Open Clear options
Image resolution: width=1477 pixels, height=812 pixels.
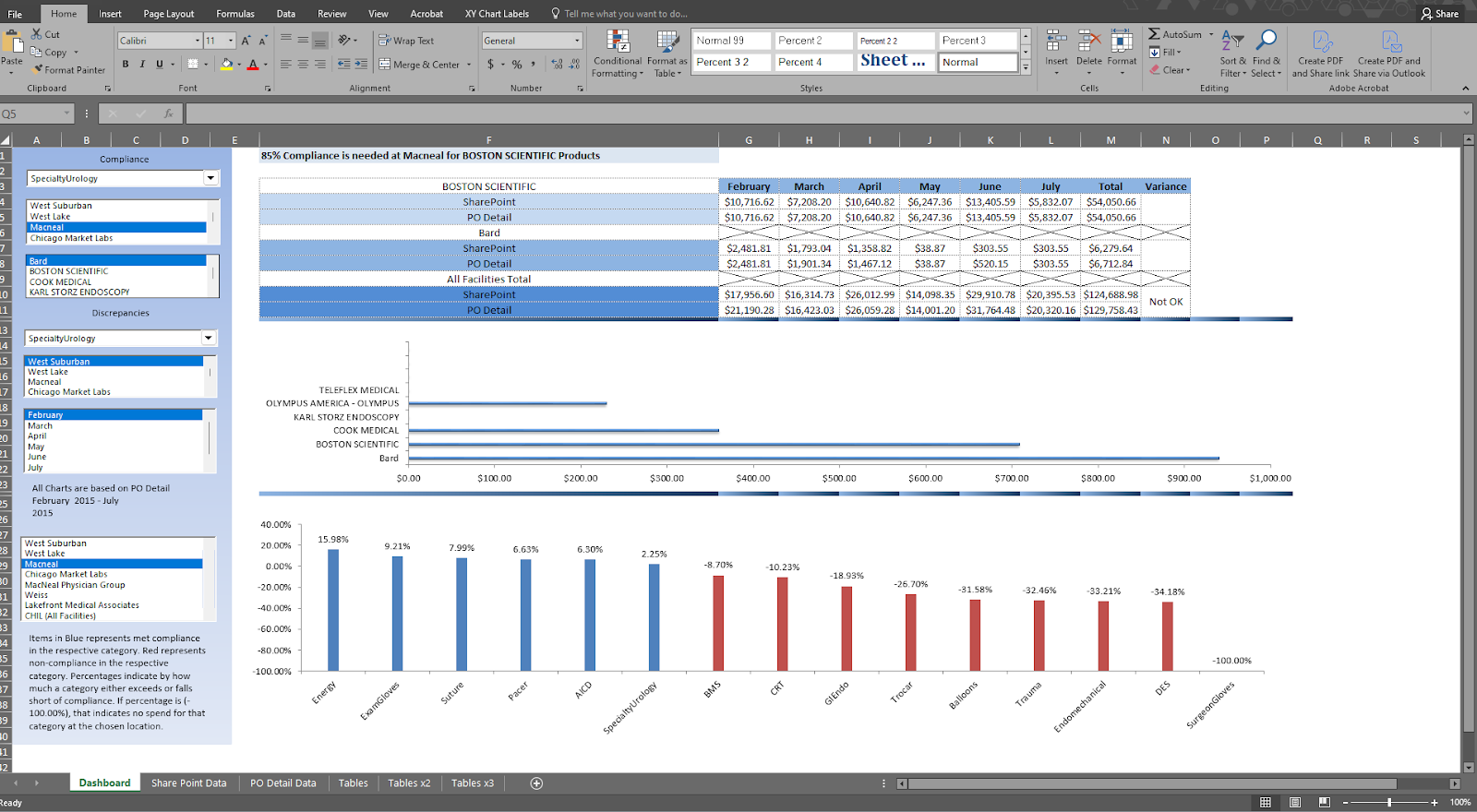tap(1170, 69)
